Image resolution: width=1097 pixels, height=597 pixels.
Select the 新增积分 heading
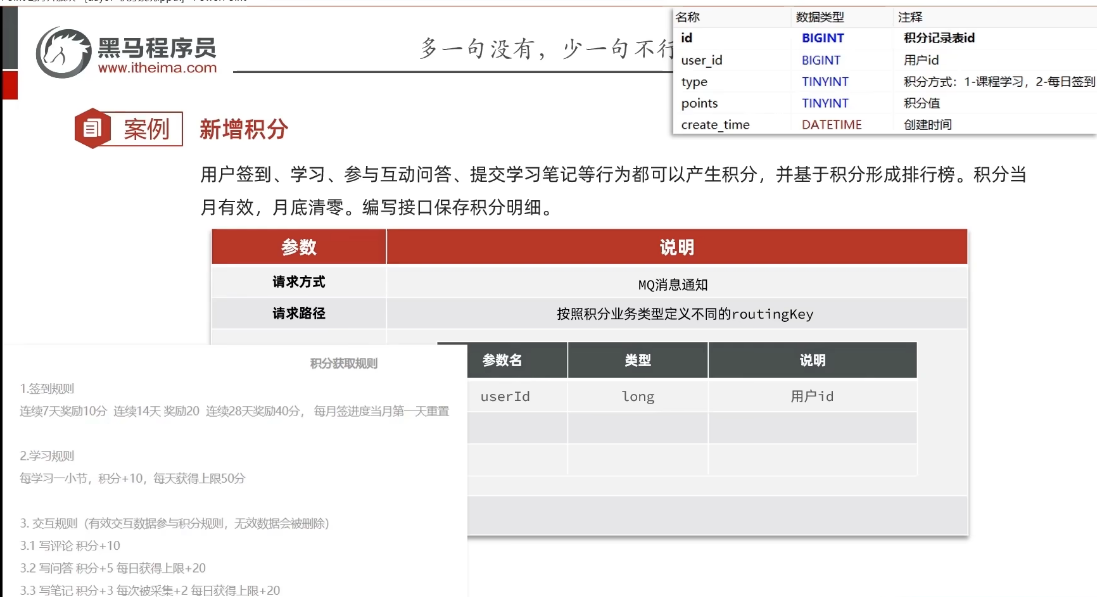coord(243,129)
